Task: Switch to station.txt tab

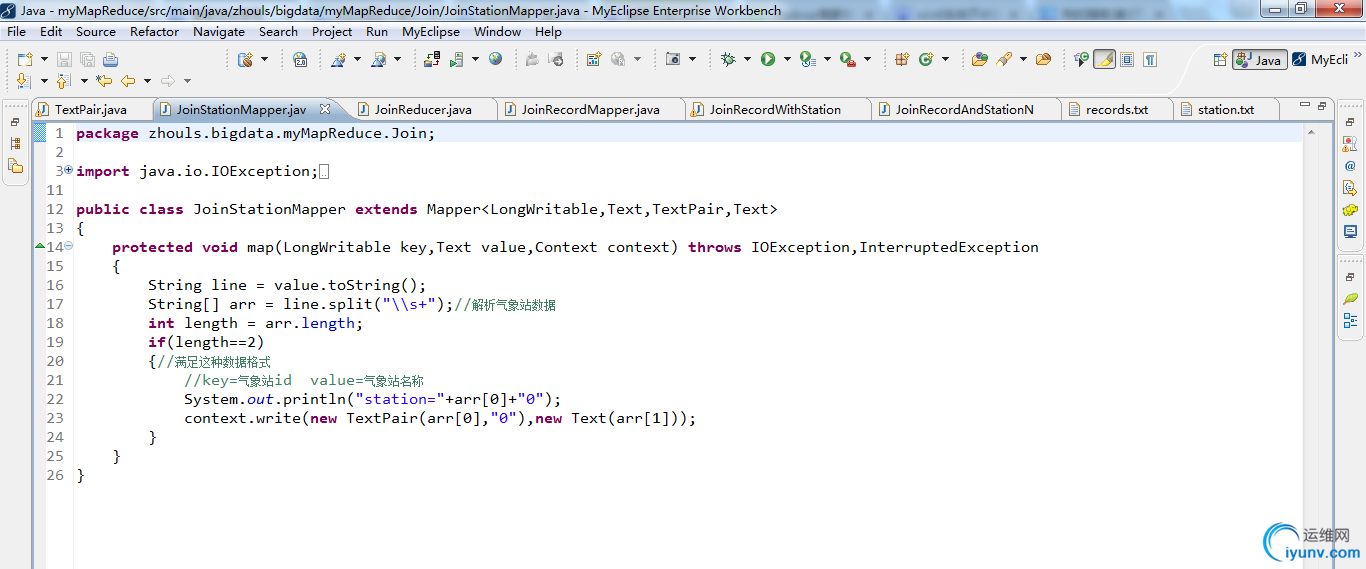Action: pyautogui.click(x=1226, y=109)
